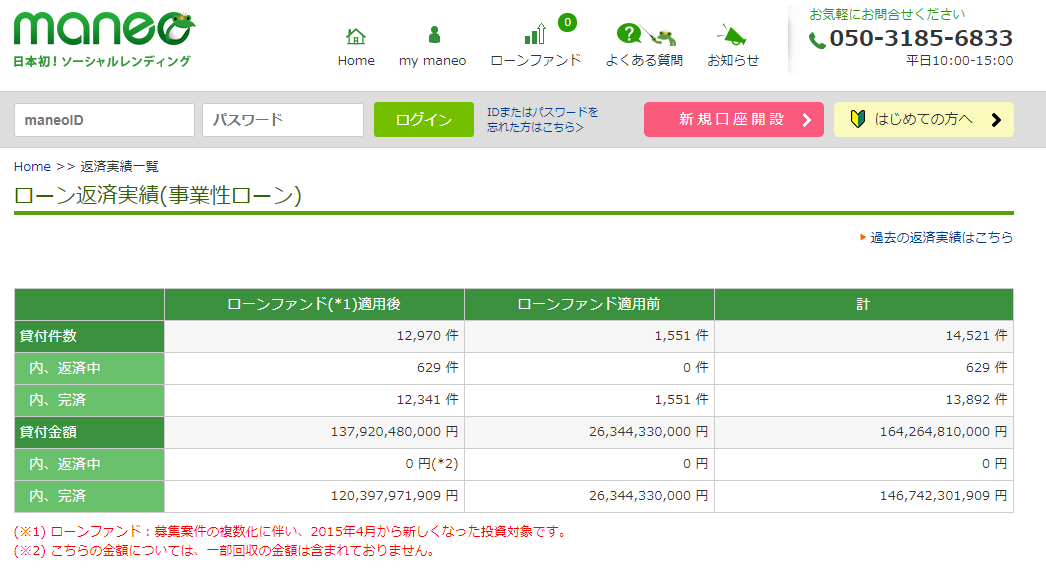Click the 平日10:00-15:00 hours text
Image resolution: width=1046 pixels, height=577 pixels.
coord(959,61)
